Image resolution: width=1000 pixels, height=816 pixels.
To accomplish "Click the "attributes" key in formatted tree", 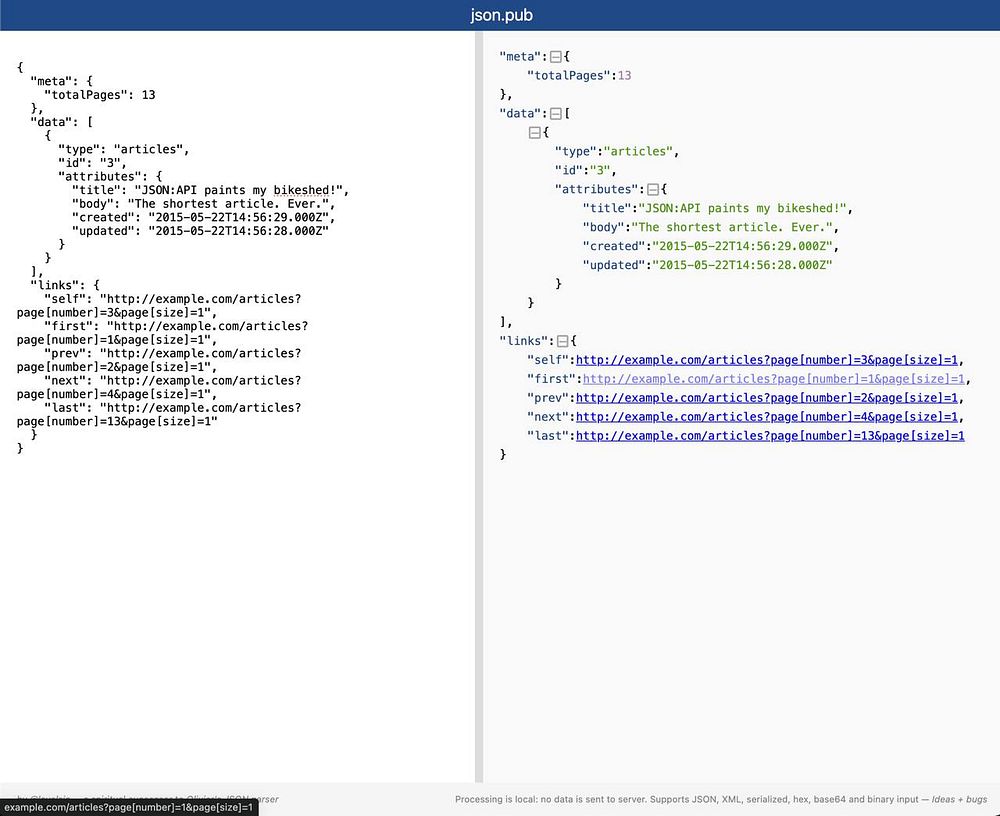I will (596, 189).
